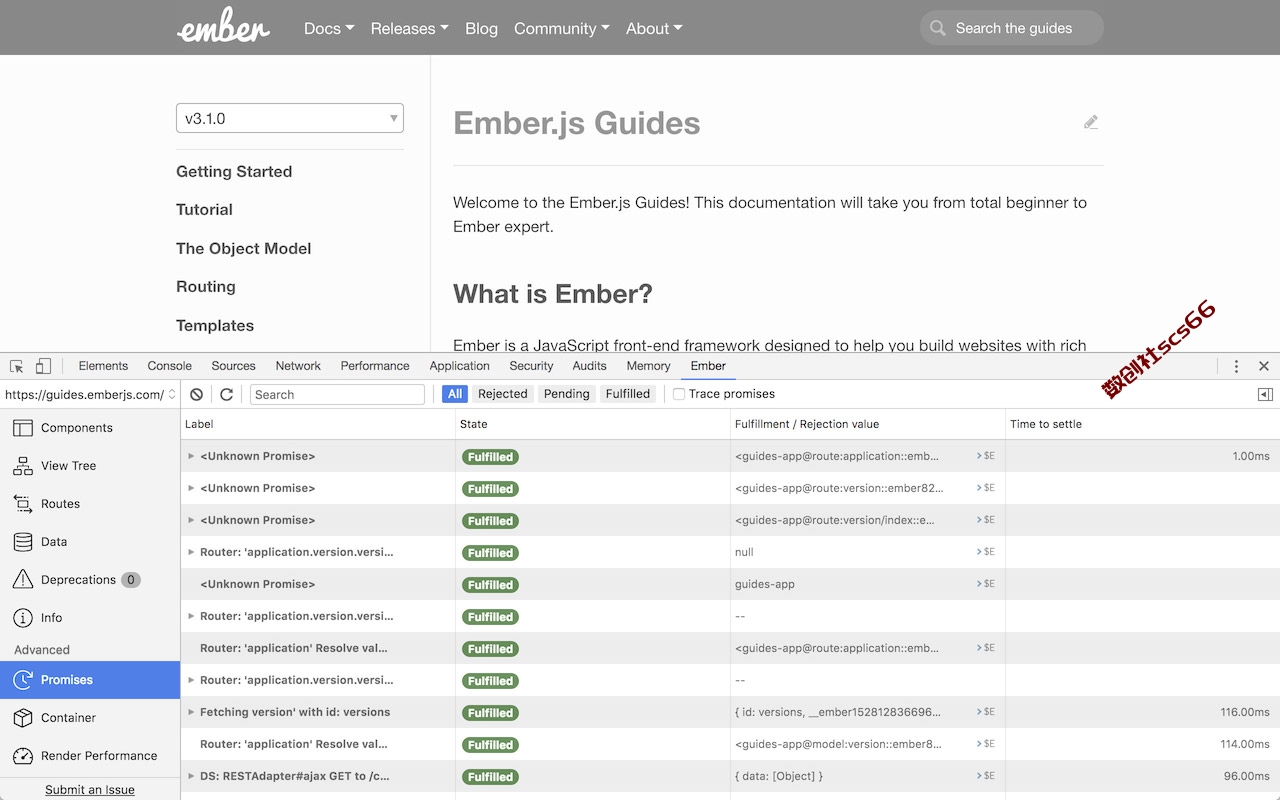Click search magnifier icon in guides search
The image size is (1280, 800).
[x=938, y=28]
